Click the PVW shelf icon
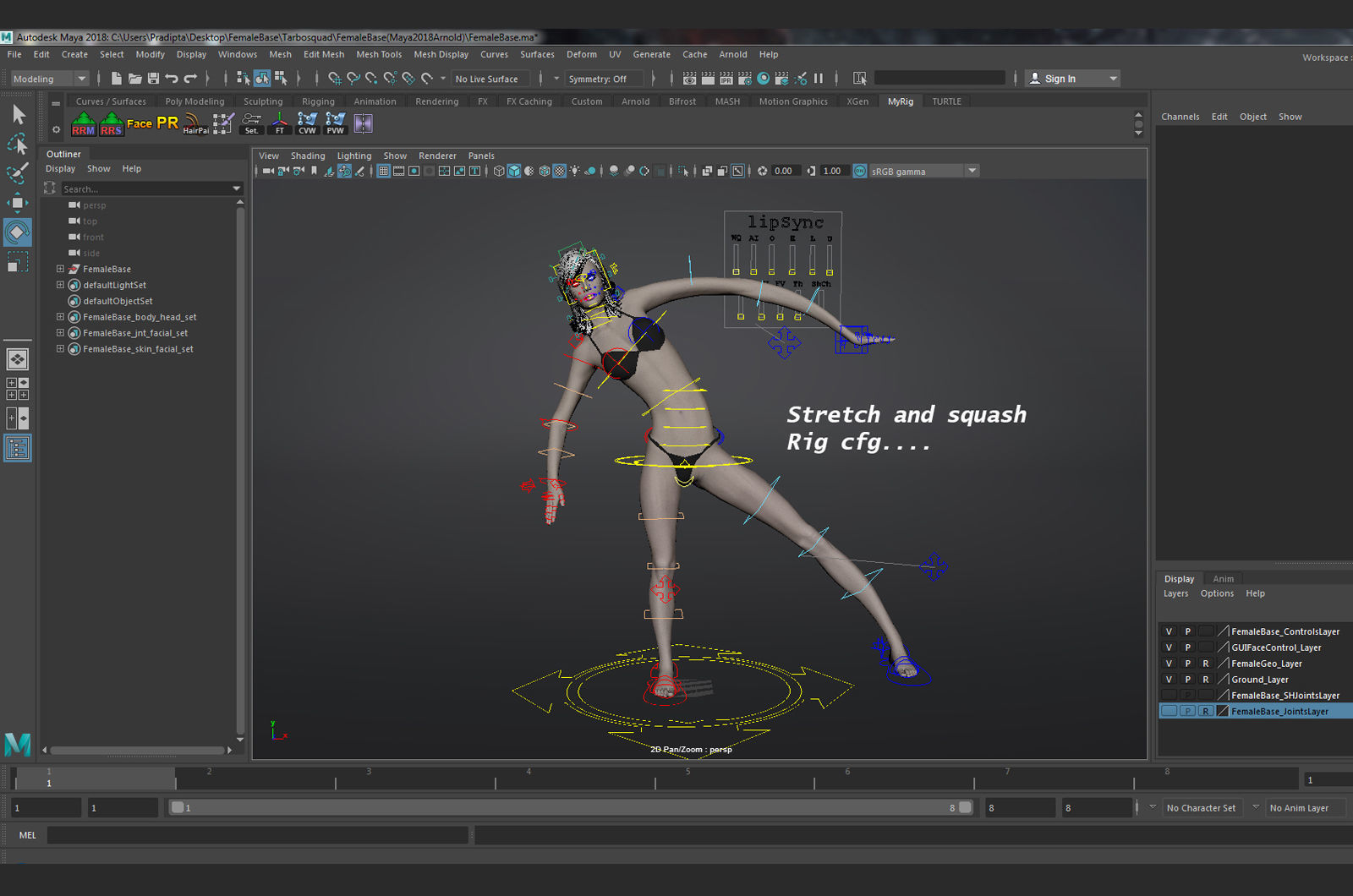This screenshot has width=1353, height=896. point(336,123)
